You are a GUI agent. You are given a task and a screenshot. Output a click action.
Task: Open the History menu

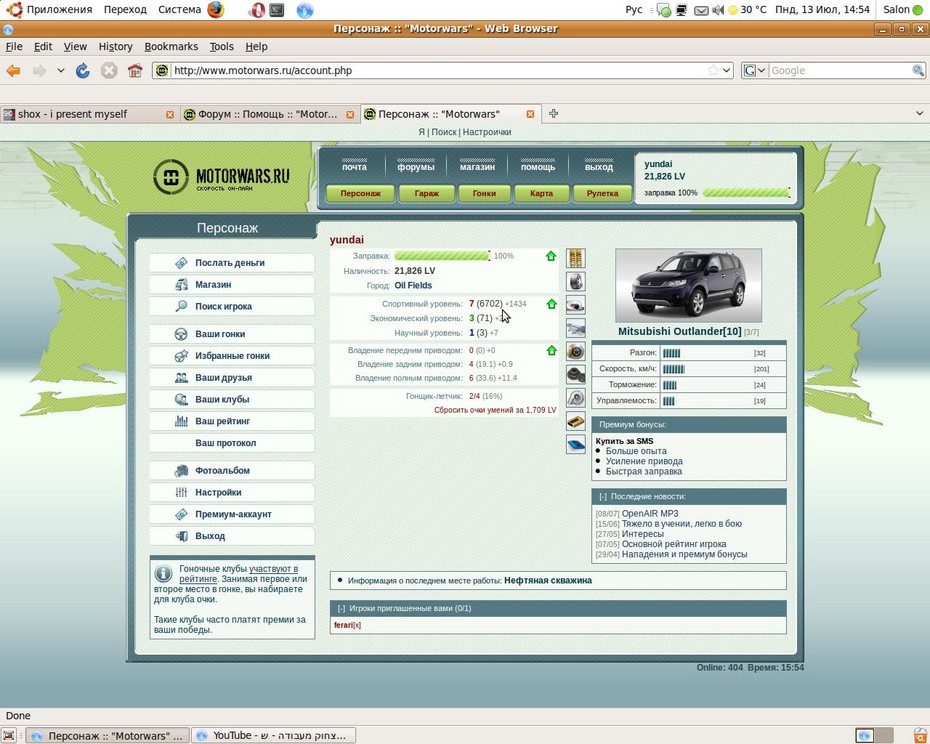point(116,46)
